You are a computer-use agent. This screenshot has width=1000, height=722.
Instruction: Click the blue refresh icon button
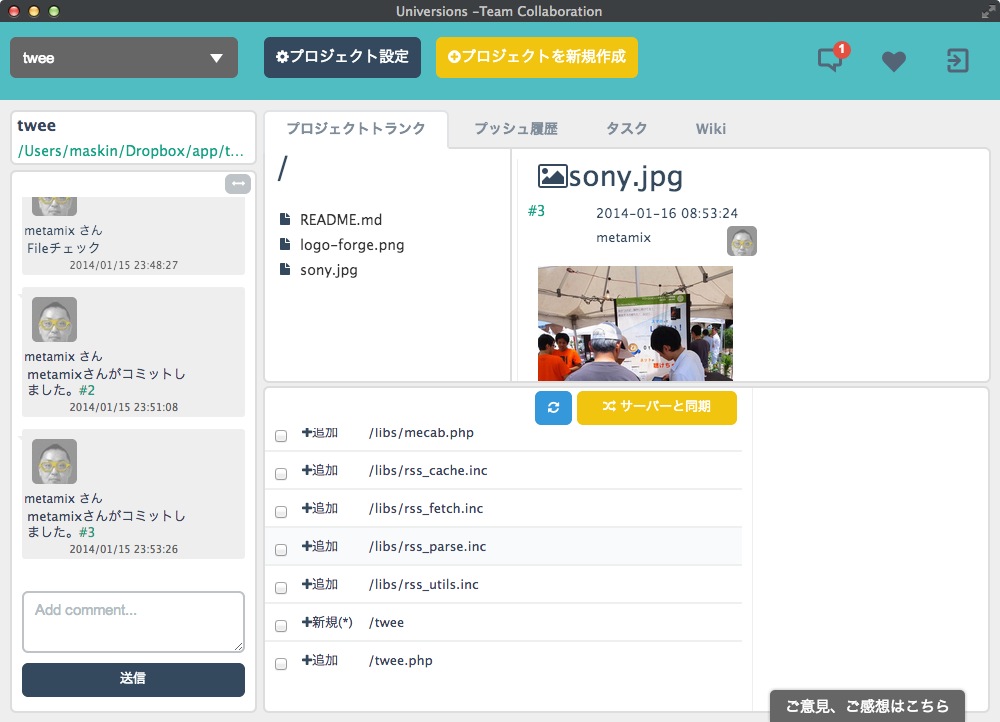pyautogui.click(x=553, y=408)
